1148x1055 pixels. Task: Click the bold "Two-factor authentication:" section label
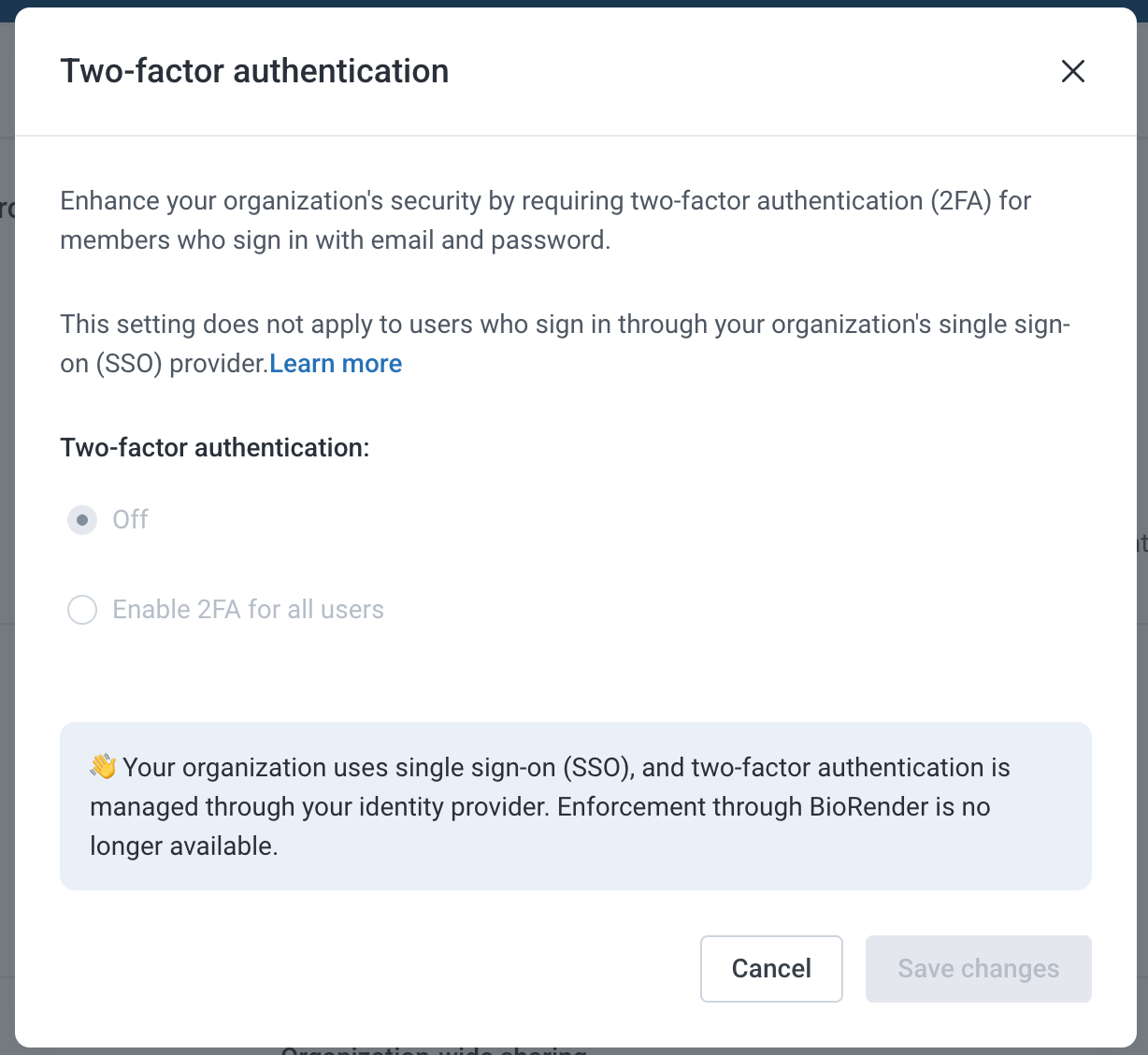[x=215, y=448]
